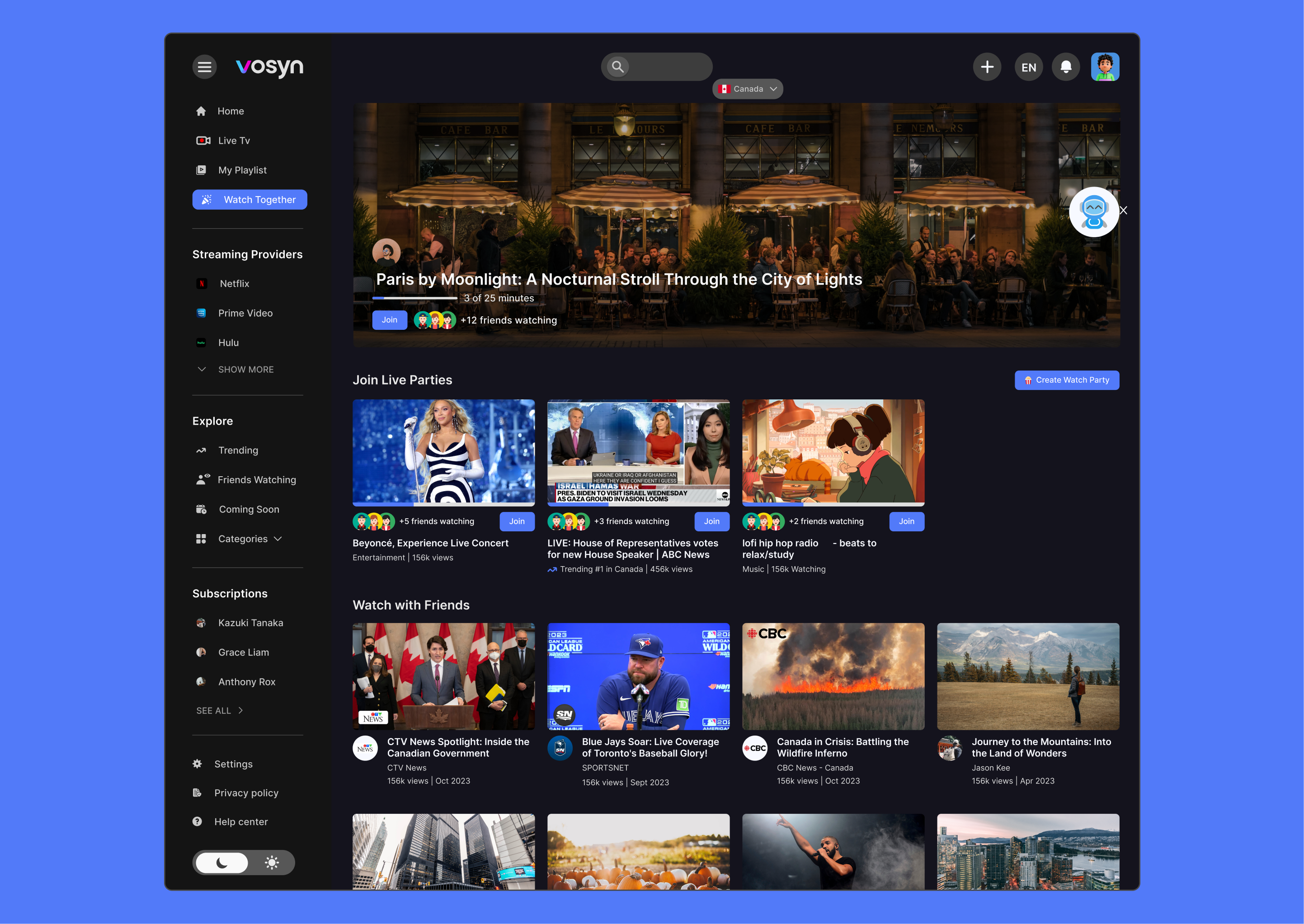Click the EN language icon
Viewport: 1304px width, 924px height.
pyautogui.click(x=1029, y=67)
